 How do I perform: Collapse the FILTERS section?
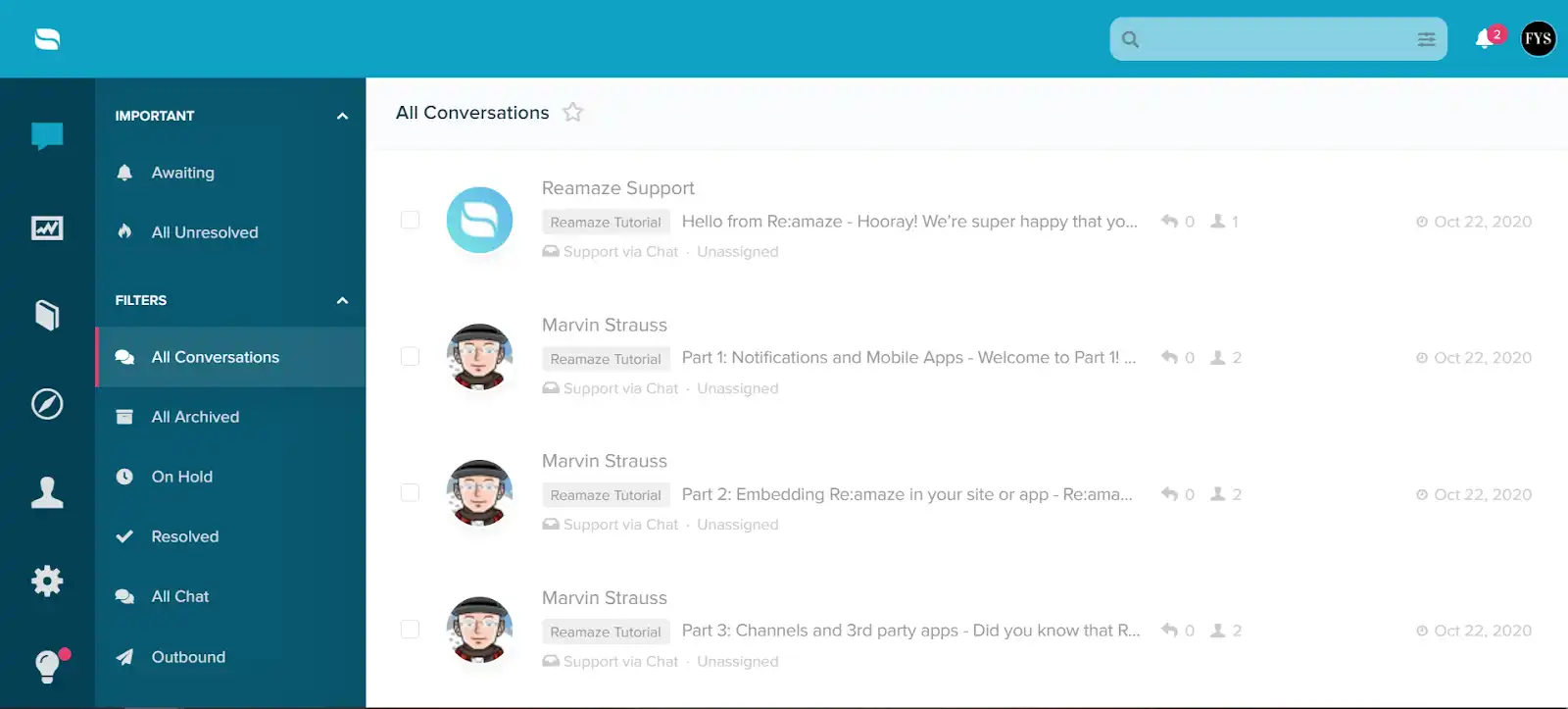click(x=342, y=300)
